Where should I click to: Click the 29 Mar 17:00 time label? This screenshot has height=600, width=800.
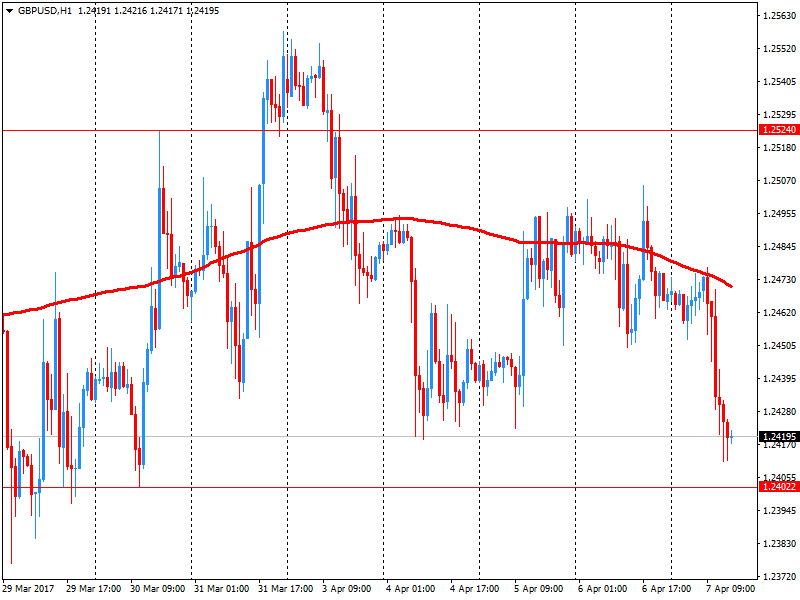click(93, 589)
